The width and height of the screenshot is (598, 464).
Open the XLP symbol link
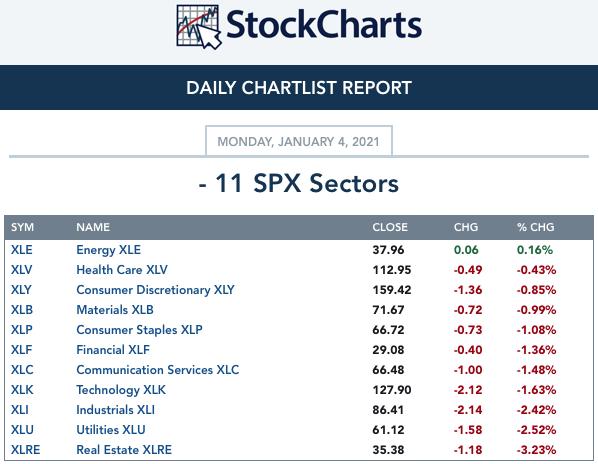pyautogui.click(x=21, y=330)
